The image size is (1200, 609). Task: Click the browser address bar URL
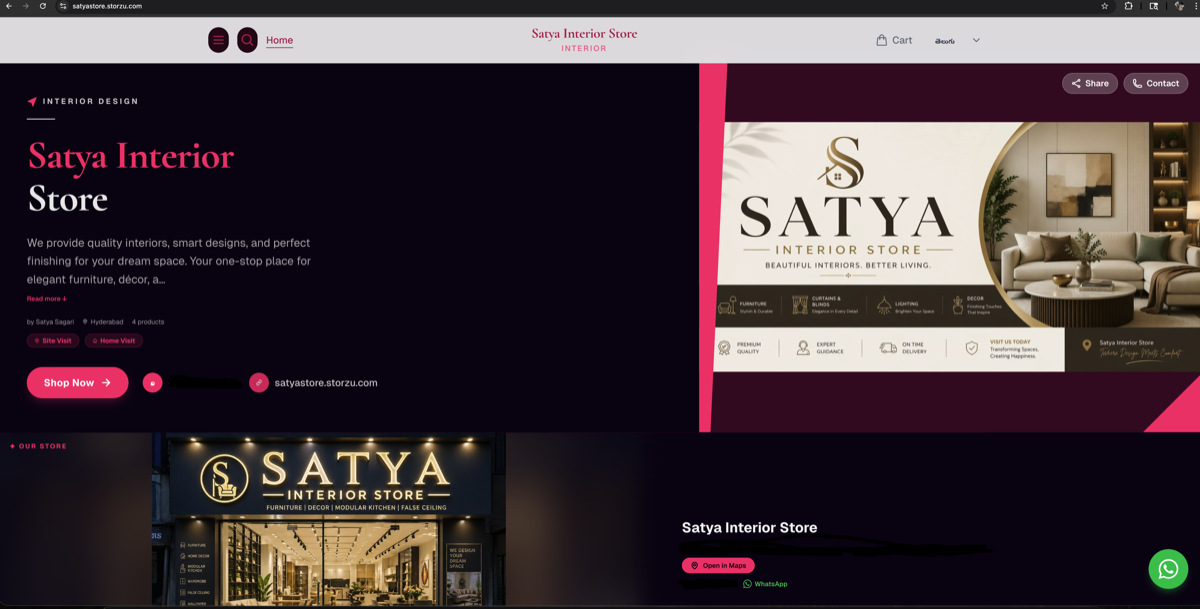[107, 6]
